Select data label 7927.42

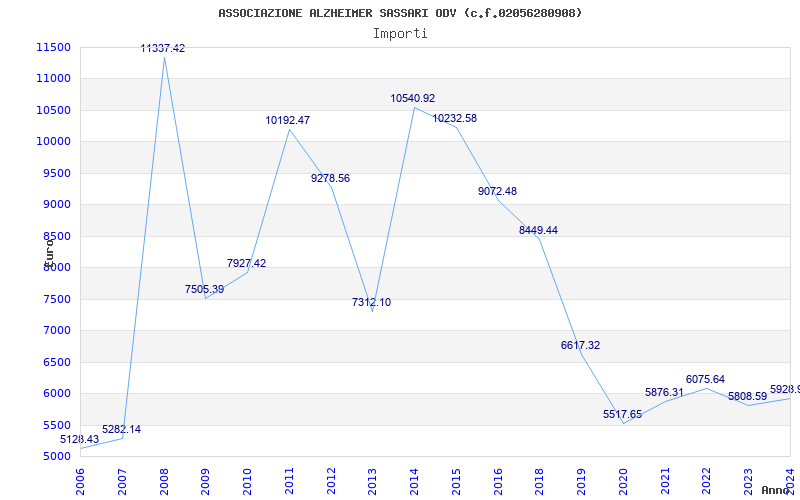coord(246,263)
